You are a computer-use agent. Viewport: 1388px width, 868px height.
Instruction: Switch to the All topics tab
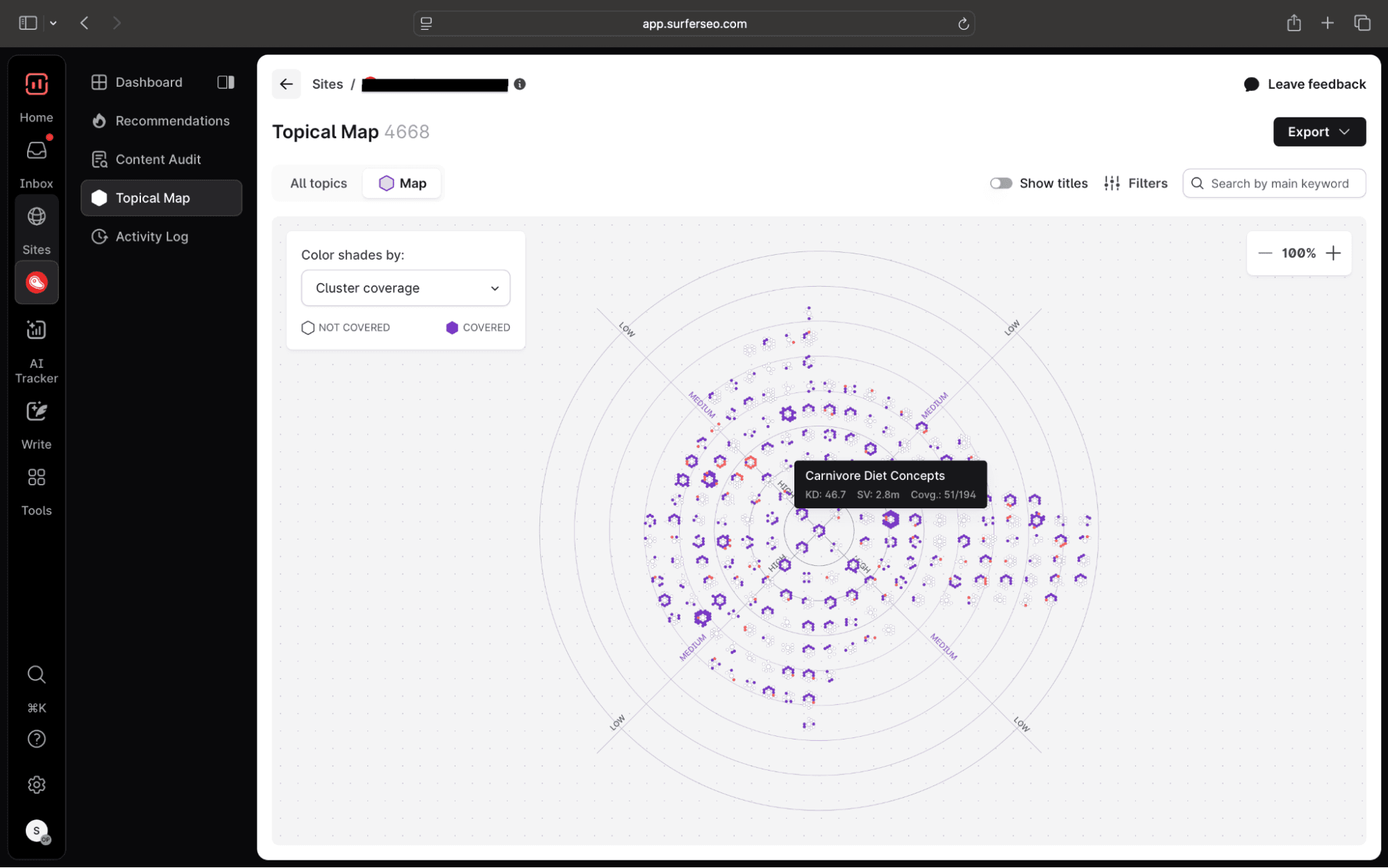(x=318, y=183)
